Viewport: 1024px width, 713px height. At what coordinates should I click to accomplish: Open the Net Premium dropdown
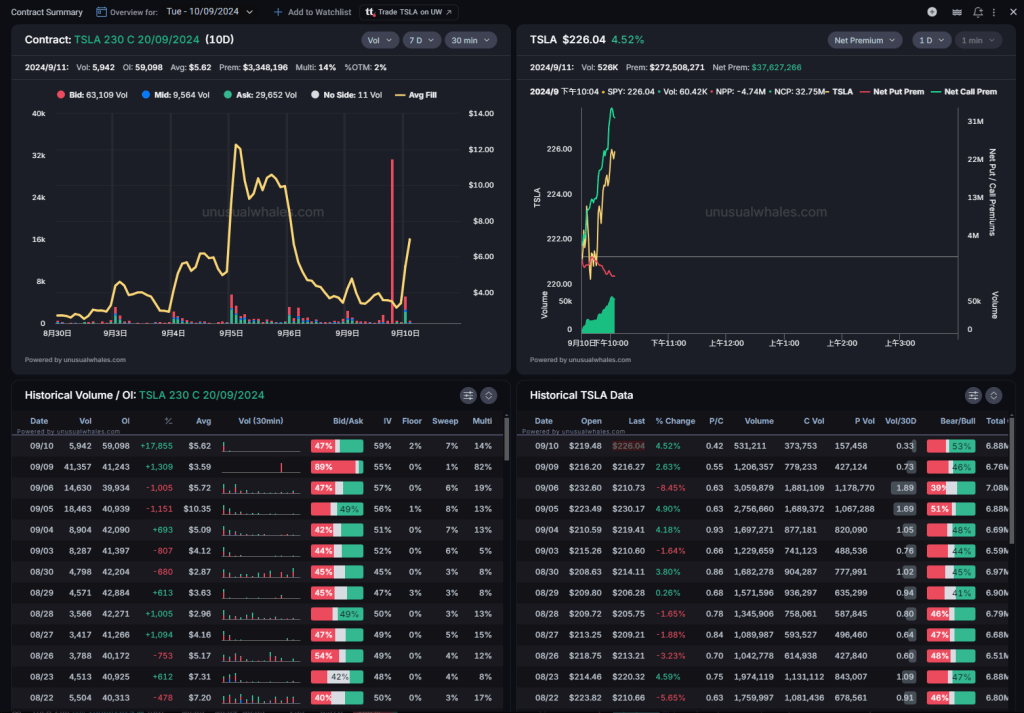pos(865,40)
